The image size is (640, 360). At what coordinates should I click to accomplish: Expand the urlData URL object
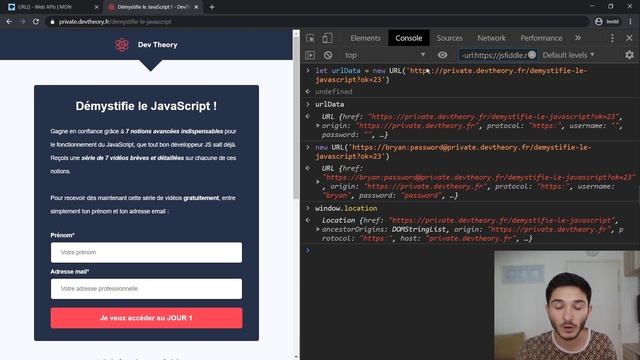click(318, 126)
